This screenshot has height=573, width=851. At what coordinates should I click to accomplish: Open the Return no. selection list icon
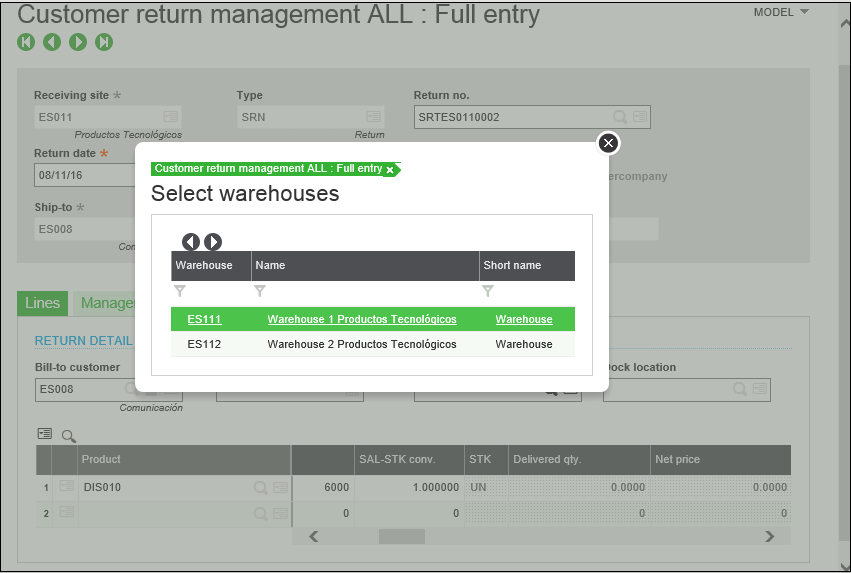[640, 117]
